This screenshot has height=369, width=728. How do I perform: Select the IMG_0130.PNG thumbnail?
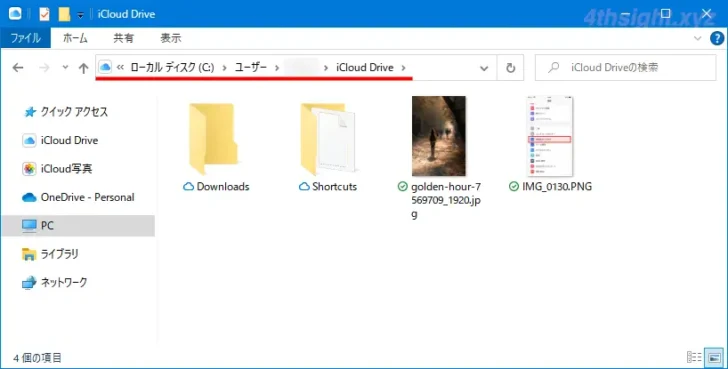(x=550, y=136)
